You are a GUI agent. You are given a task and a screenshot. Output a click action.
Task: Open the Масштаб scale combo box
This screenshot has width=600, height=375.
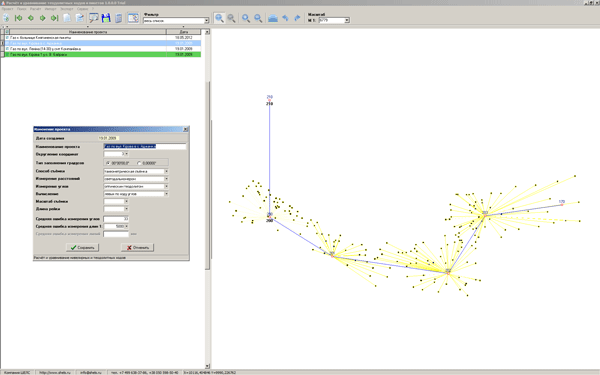347,20
